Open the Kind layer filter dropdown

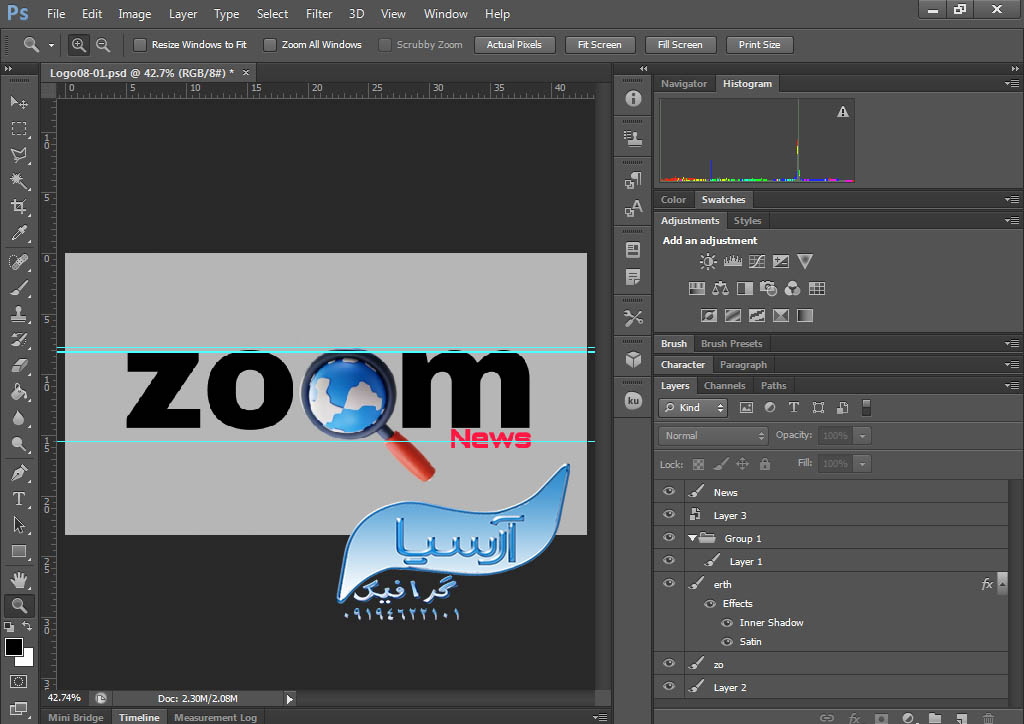[x=693, y=408]
